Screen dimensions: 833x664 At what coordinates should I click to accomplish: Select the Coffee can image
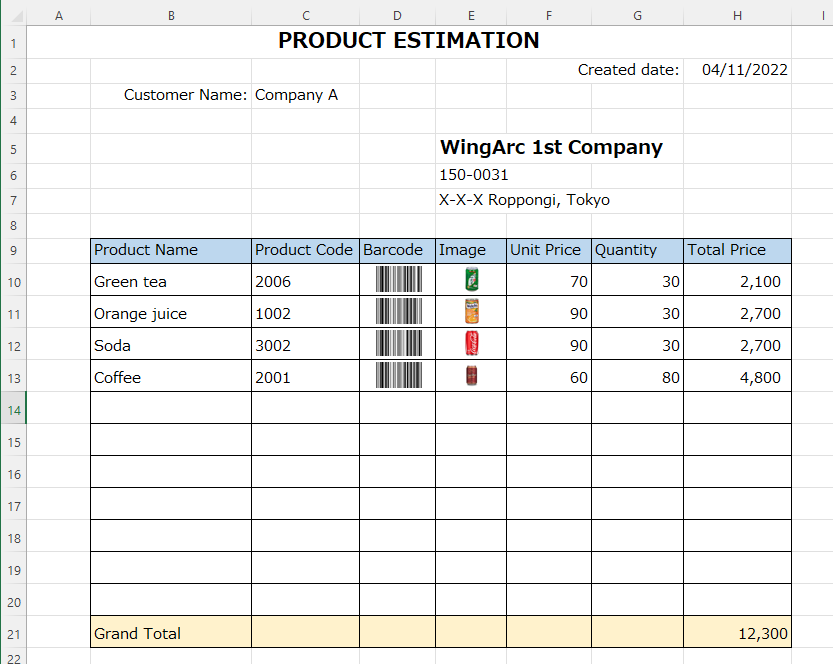click(x=472, y=376)
